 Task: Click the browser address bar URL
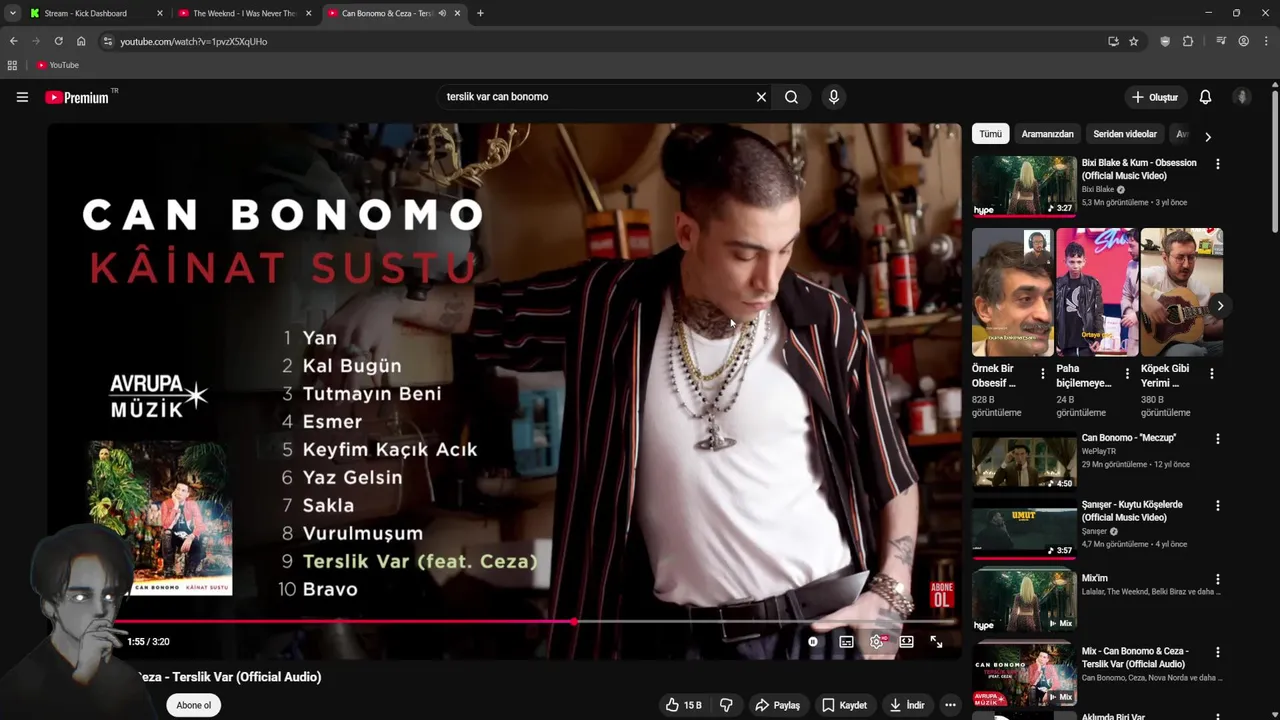tap(194, 41)
